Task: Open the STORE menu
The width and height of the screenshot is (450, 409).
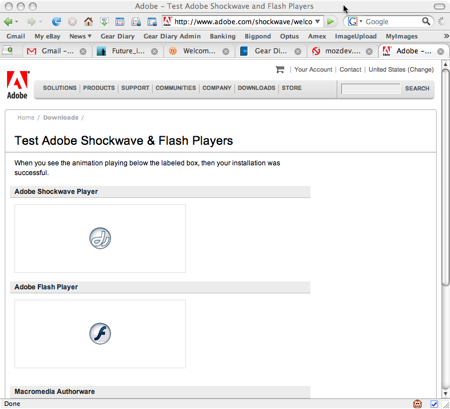Action: point(291,88)
